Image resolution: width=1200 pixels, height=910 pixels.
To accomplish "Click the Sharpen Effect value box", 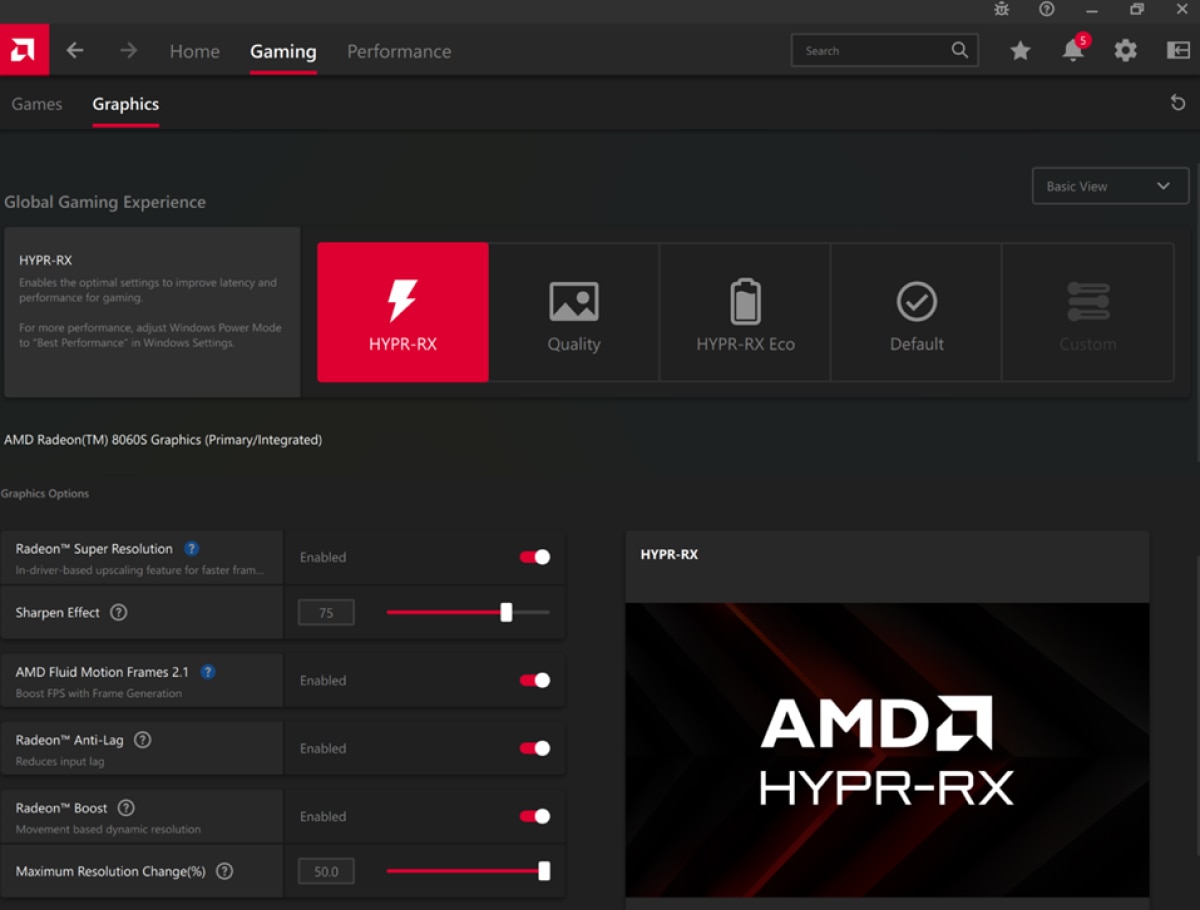I will 326,613.
